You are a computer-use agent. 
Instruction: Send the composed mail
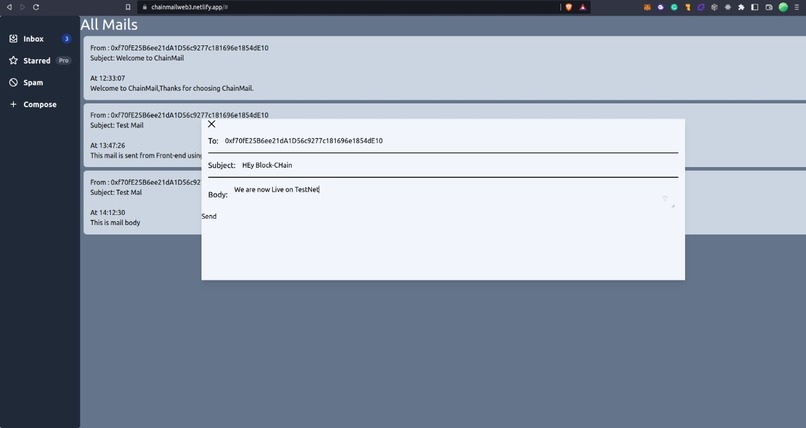point(209,216)
